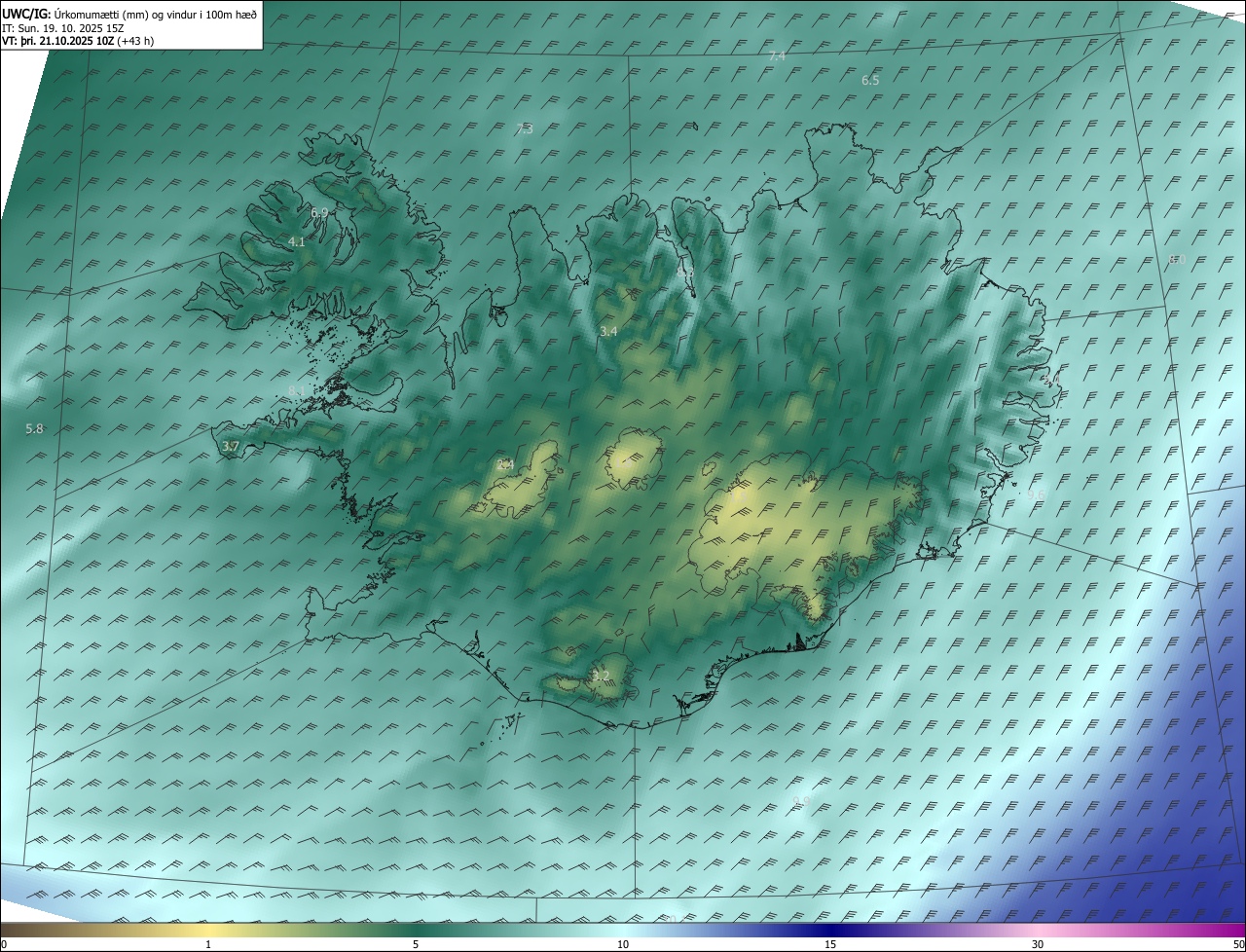The image size is (1246, 952).
Task: Click the 3.7 value label on the map
Action: click(231, 446)
